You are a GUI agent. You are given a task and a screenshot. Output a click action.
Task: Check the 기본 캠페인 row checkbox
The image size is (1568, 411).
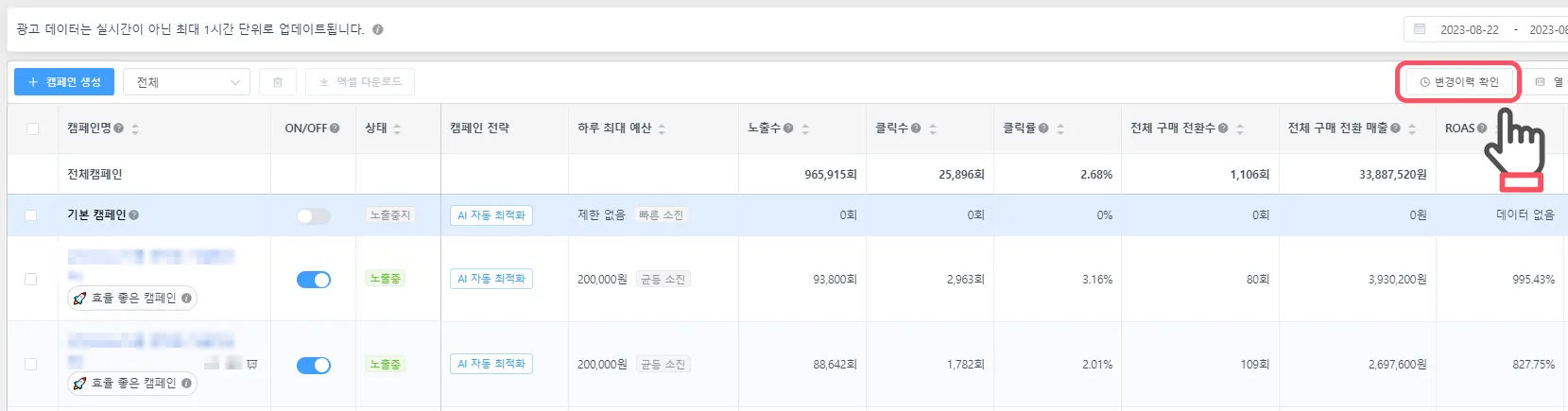(x=31, y=215)
